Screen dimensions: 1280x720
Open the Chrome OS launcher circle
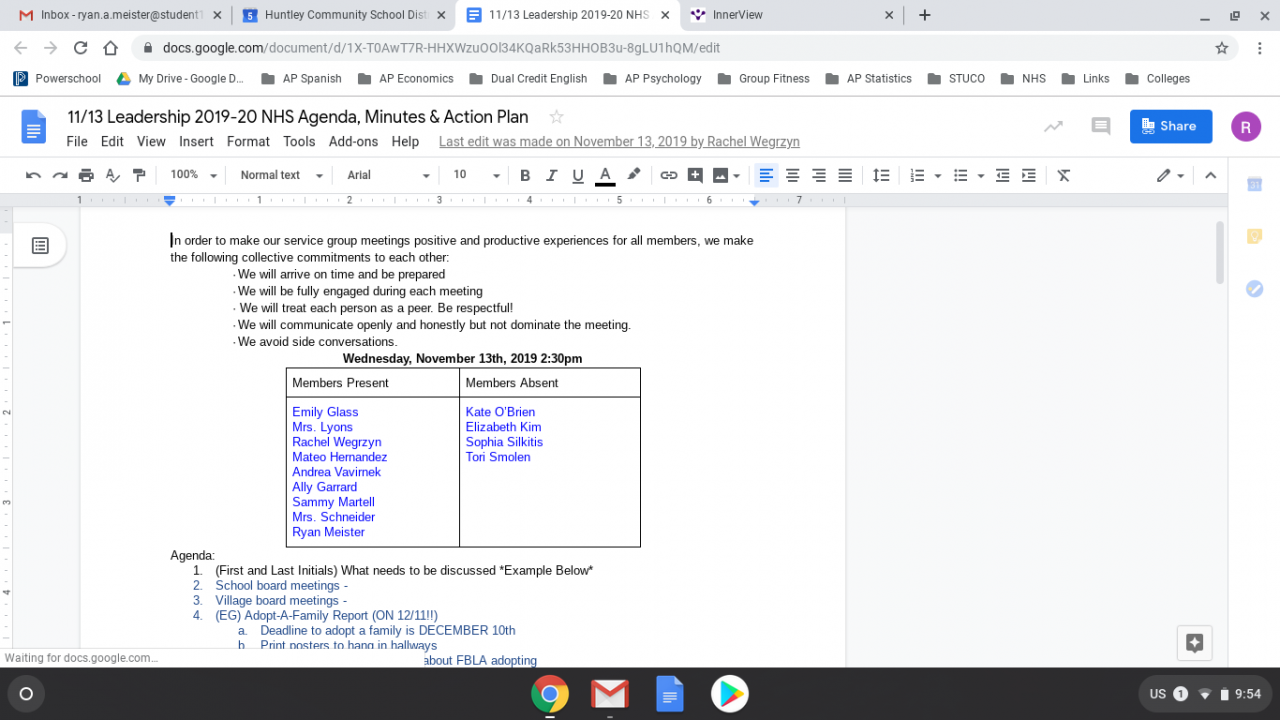[26, 694]
